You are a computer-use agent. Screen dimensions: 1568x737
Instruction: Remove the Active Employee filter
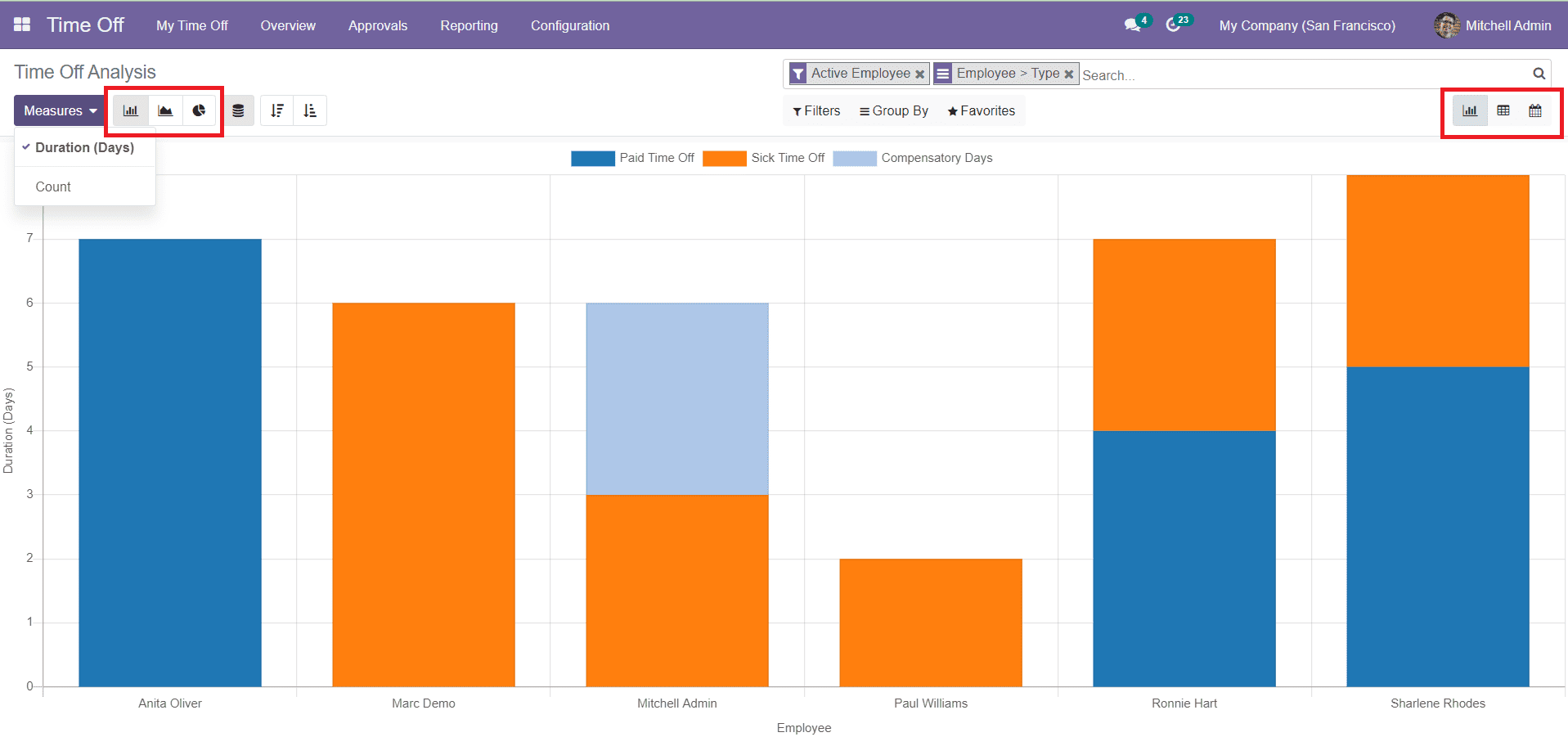(919, 74)
